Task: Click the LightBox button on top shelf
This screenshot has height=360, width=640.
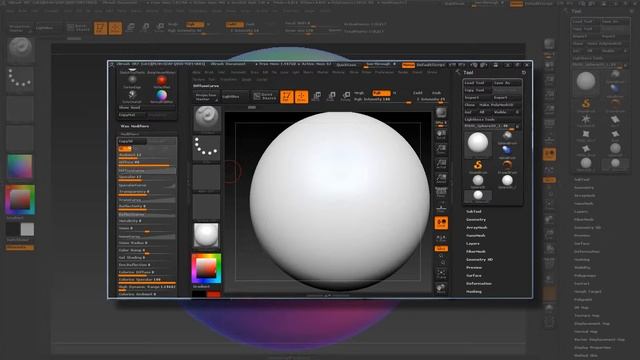Action: pyautogui.click(x=234, y=97)
